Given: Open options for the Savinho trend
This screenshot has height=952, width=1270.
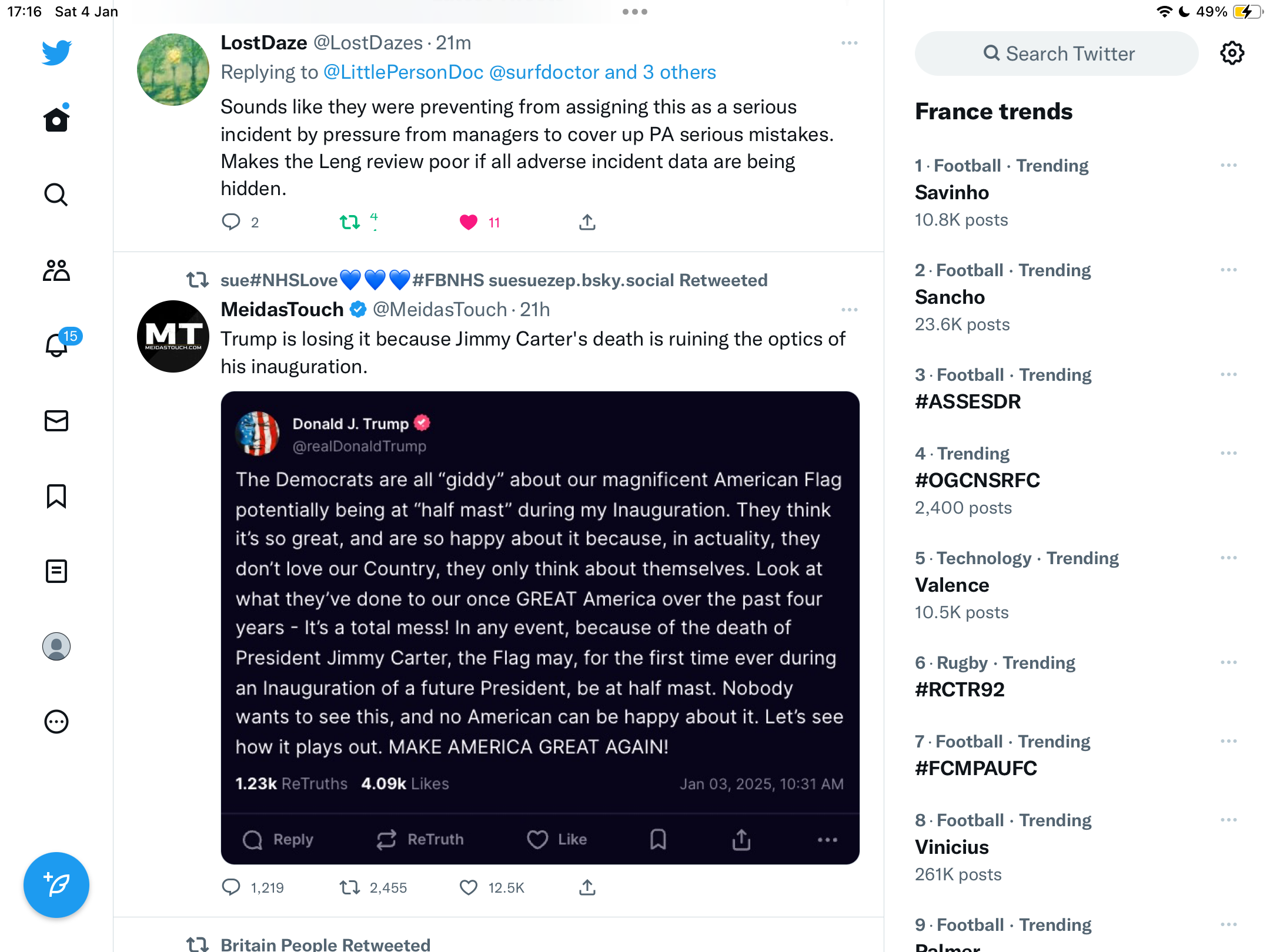Looking at the screenshot, I should pyautogui.click(x=1229, y=165).
